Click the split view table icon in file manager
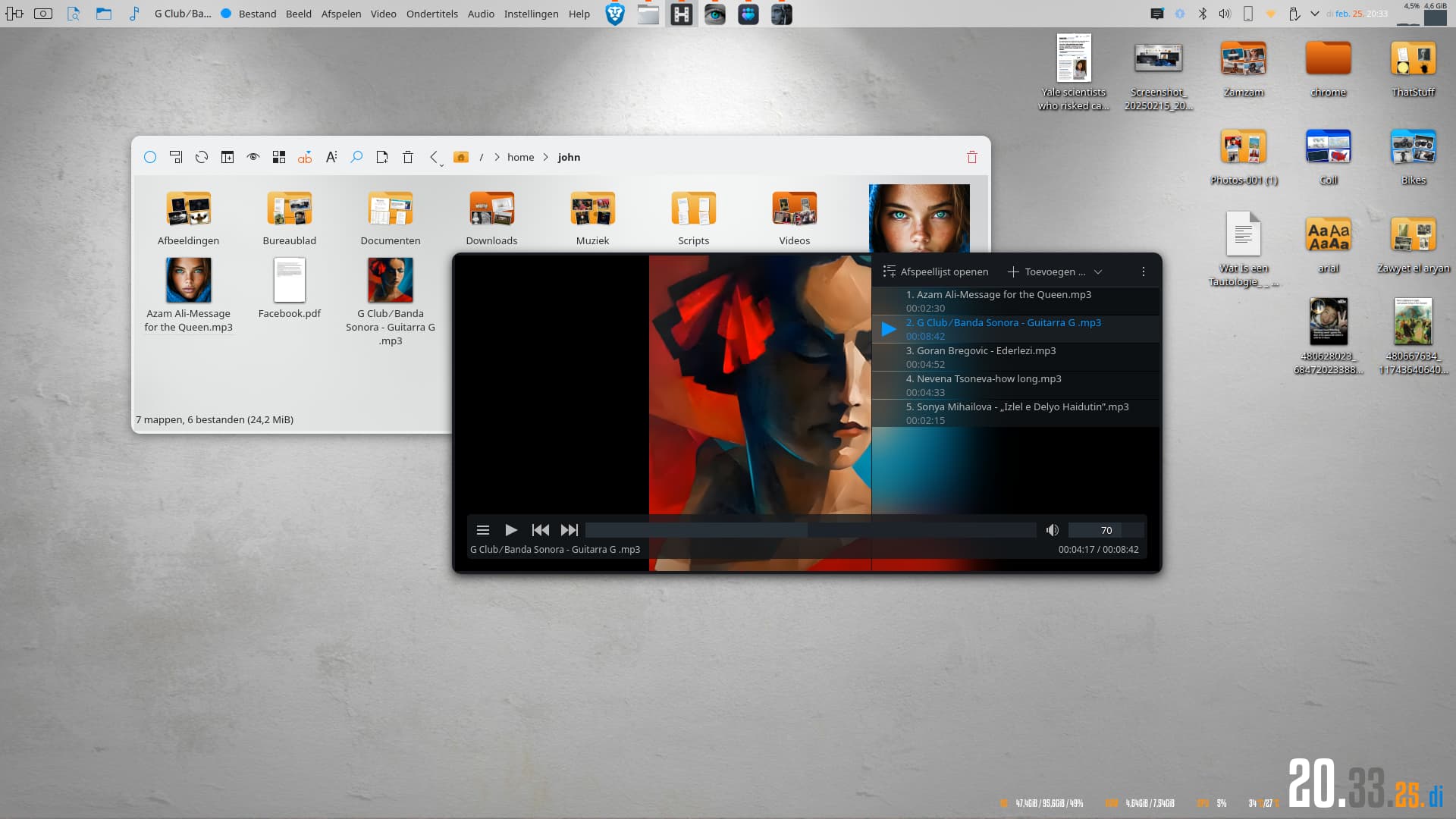The height and width of the screenshot is (819, 1456). pyautogui.click(x=227, y=157)
